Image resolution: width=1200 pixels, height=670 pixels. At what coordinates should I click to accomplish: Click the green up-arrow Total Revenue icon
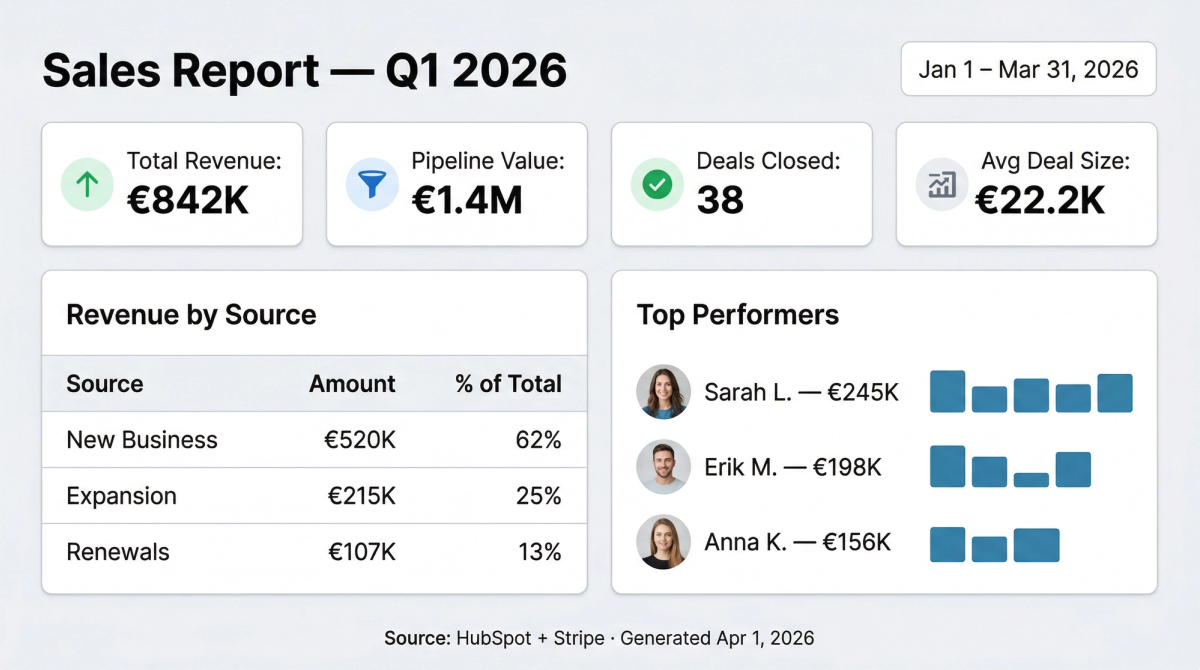pos(87,185)
